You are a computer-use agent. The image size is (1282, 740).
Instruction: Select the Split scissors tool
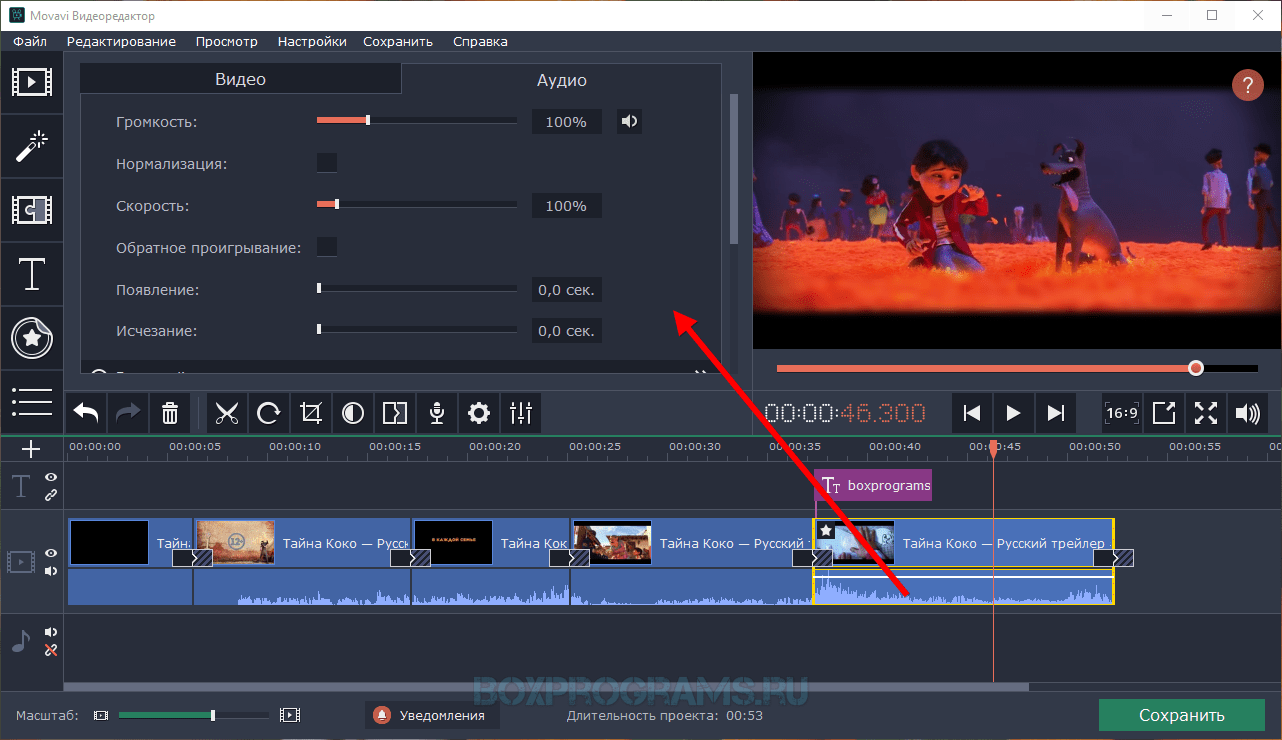pos(227,413)
